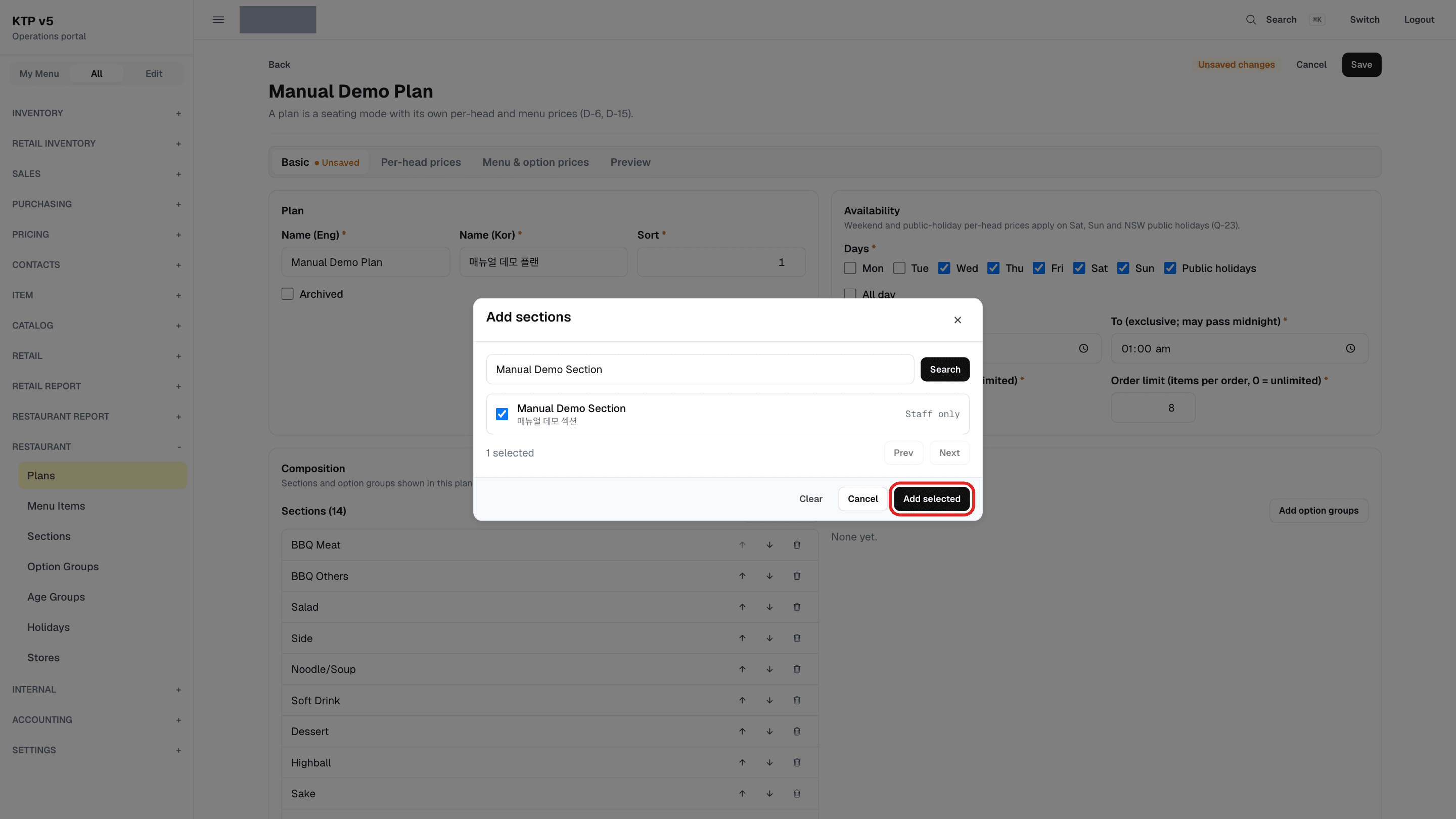Expand the ACCOUNTING sidebar group
This screenshot has width=1456, height=819.
[x=97, y=719]
